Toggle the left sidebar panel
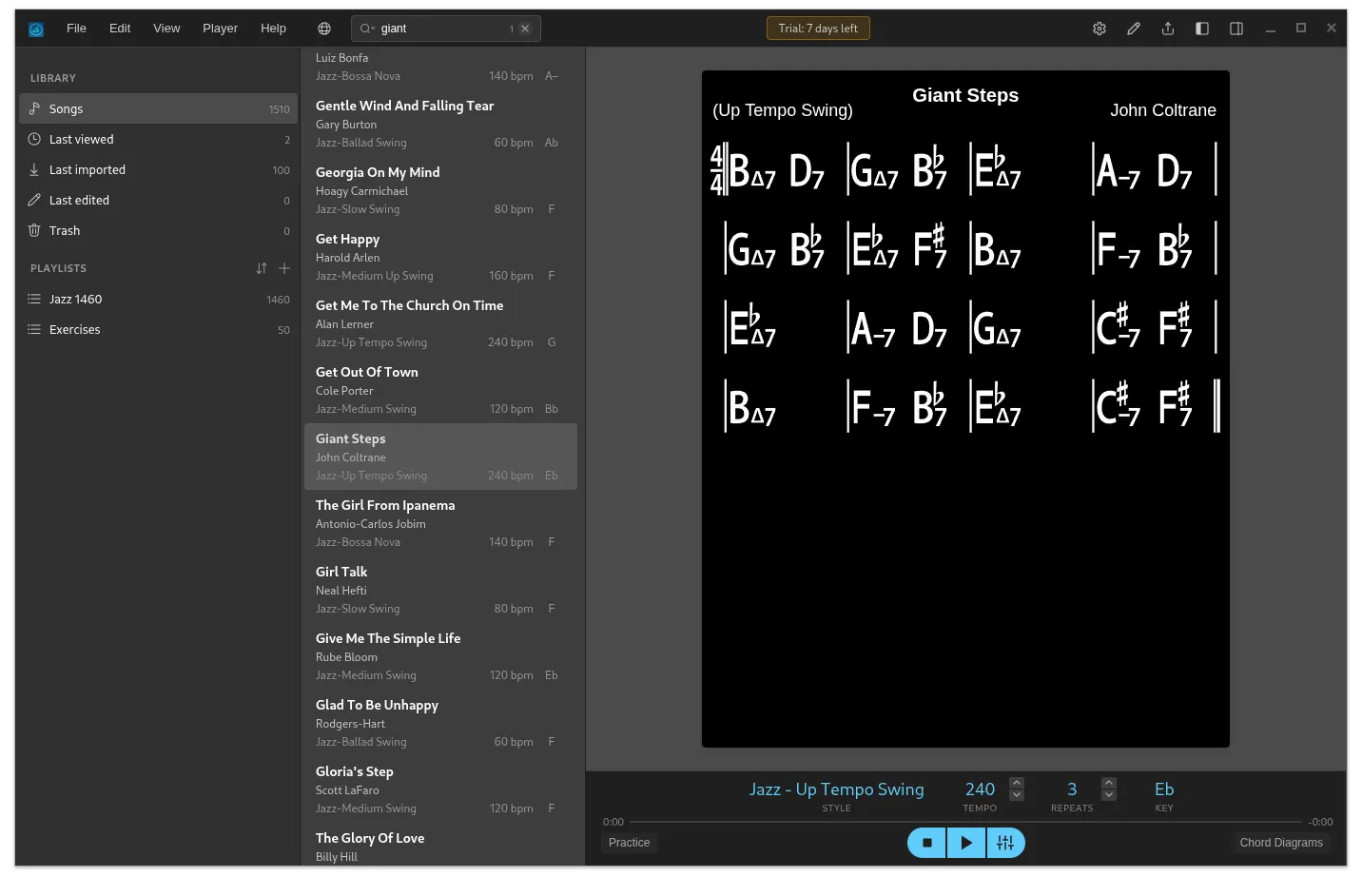The width and height of the screenshot is (1362, 896). [x=1202, y=29]
